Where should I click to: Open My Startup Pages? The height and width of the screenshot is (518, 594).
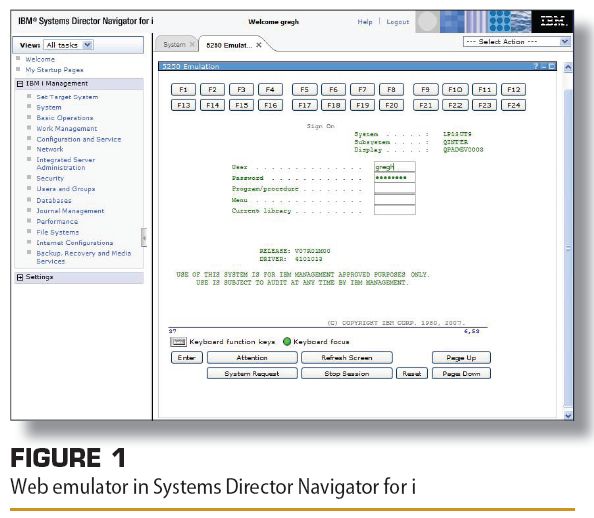click(54, 70)
